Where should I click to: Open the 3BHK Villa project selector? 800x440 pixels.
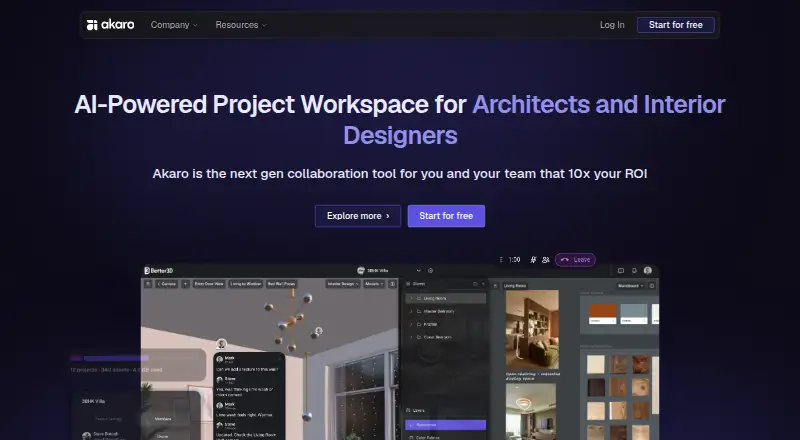(389, 271)
